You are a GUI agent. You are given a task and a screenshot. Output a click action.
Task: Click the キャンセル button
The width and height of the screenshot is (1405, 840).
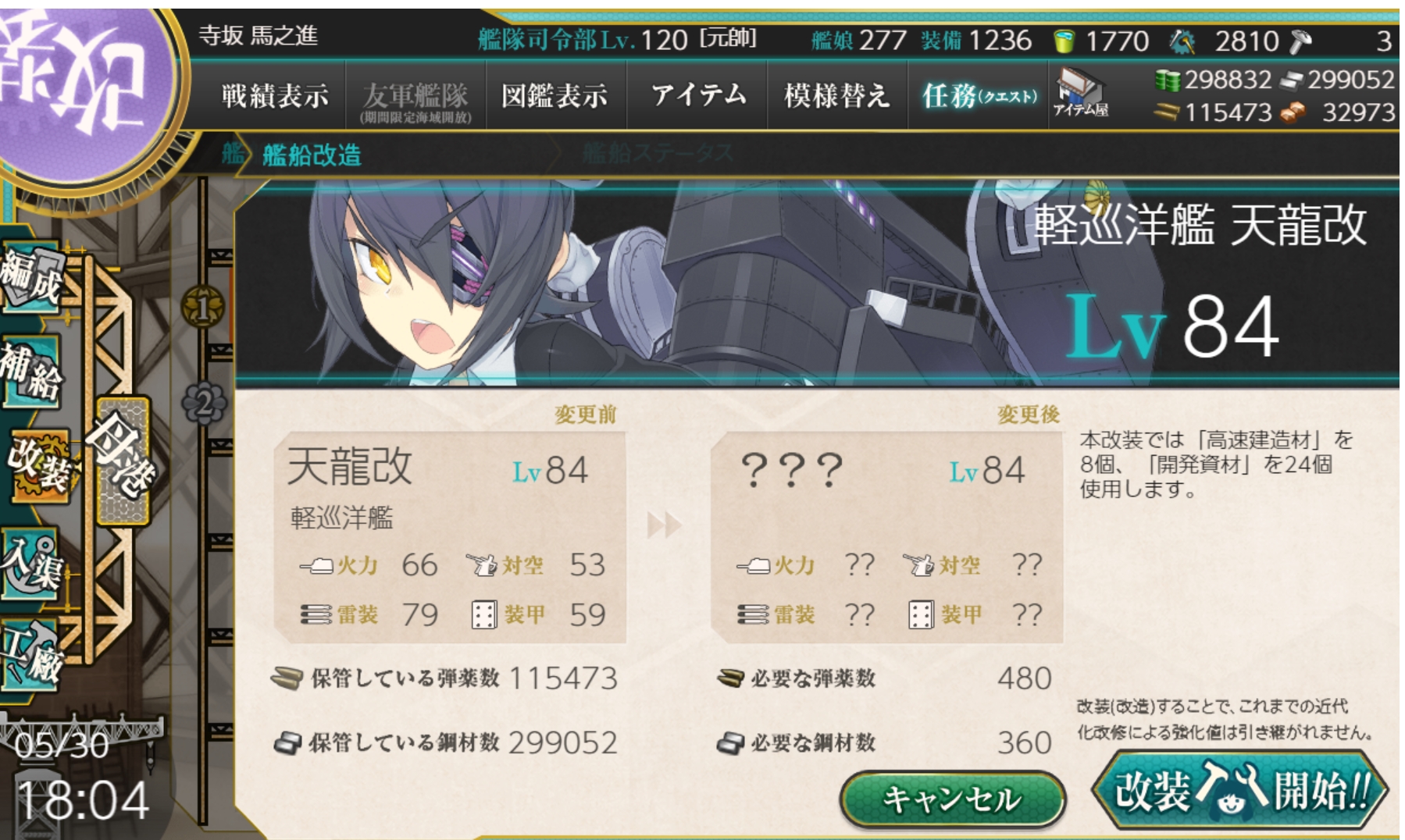pos(952,799)
